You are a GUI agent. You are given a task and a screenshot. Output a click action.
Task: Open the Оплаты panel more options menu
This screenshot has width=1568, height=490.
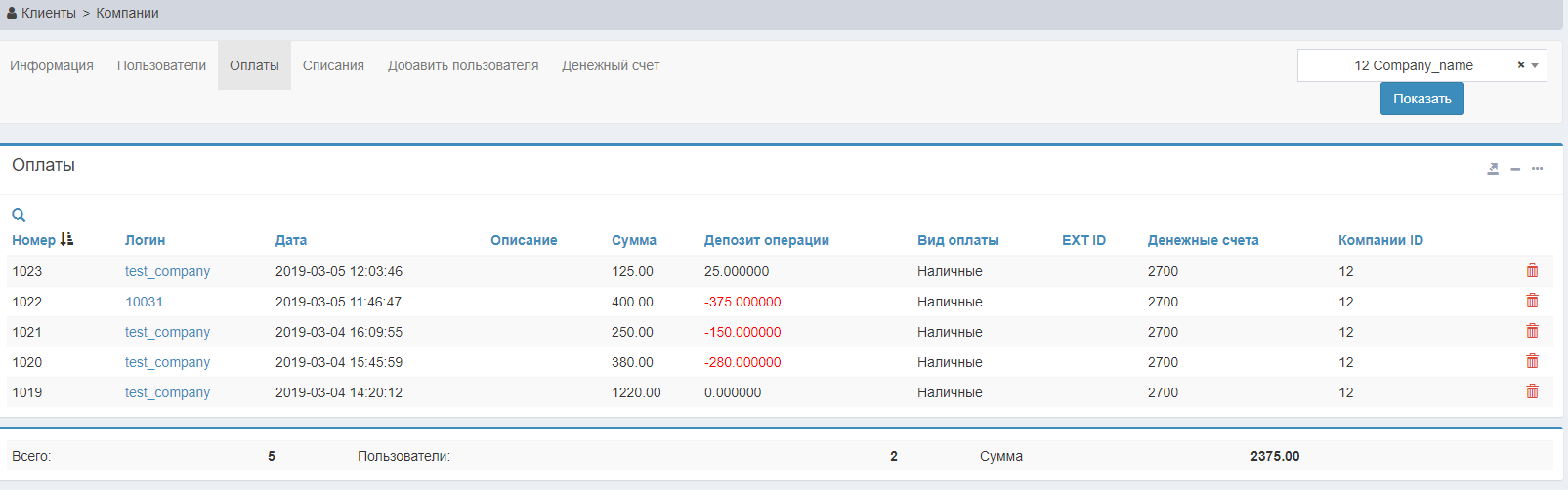1537,169
